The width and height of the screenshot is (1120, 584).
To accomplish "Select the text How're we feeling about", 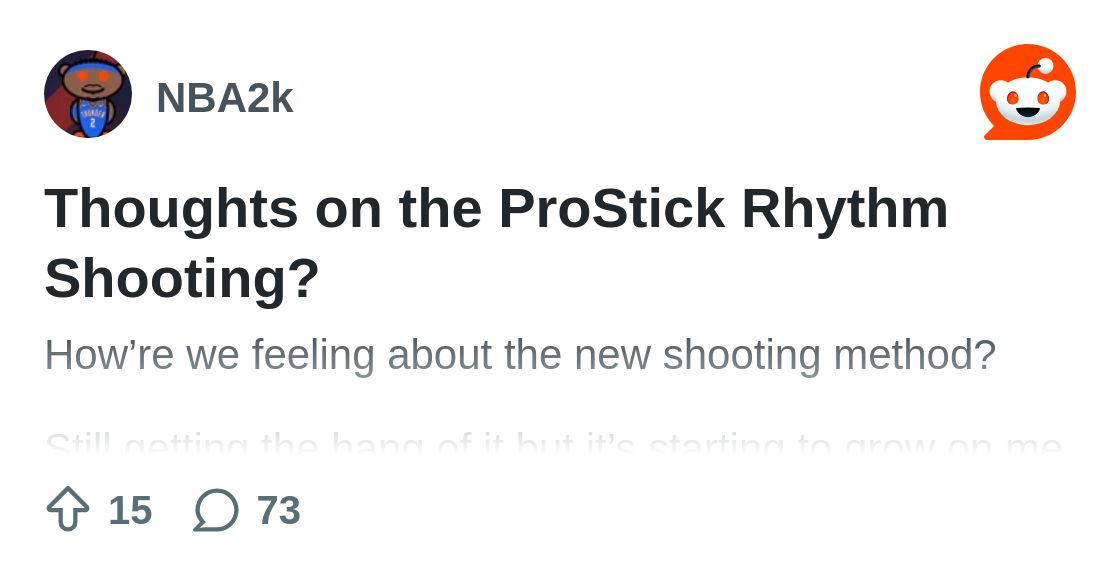I will pyautogui.click(x=268, y=355).
